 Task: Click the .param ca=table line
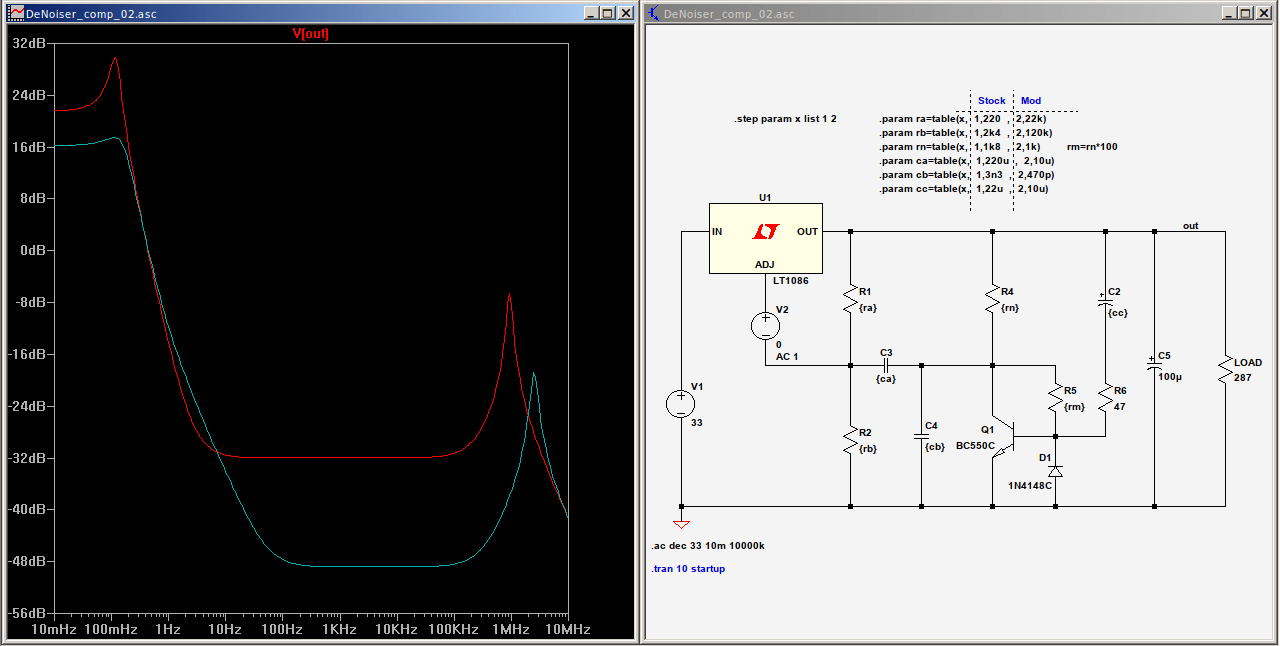[966, 160]
